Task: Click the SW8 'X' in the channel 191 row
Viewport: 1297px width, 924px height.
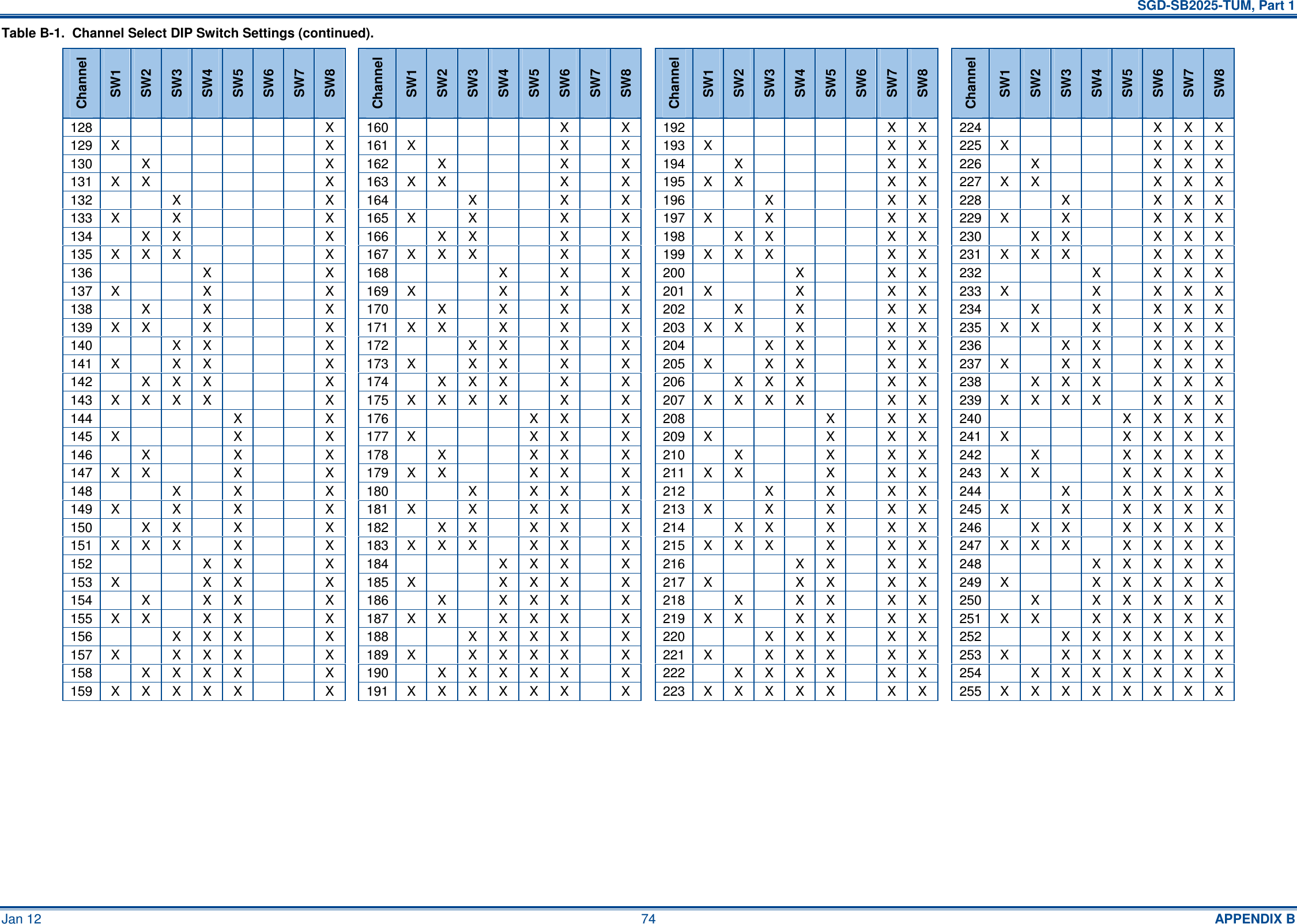Action: (x=625, y=691)
